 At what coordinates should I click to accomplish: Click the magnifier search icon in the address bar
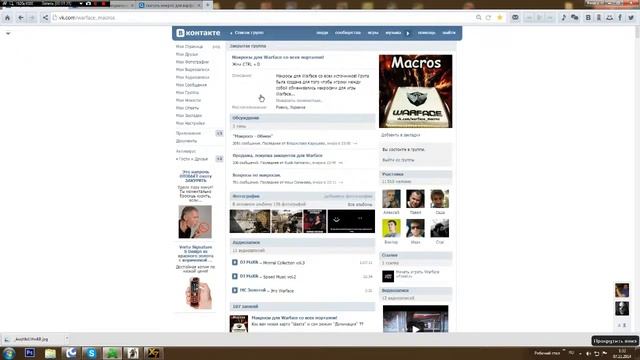click(478, 18)
